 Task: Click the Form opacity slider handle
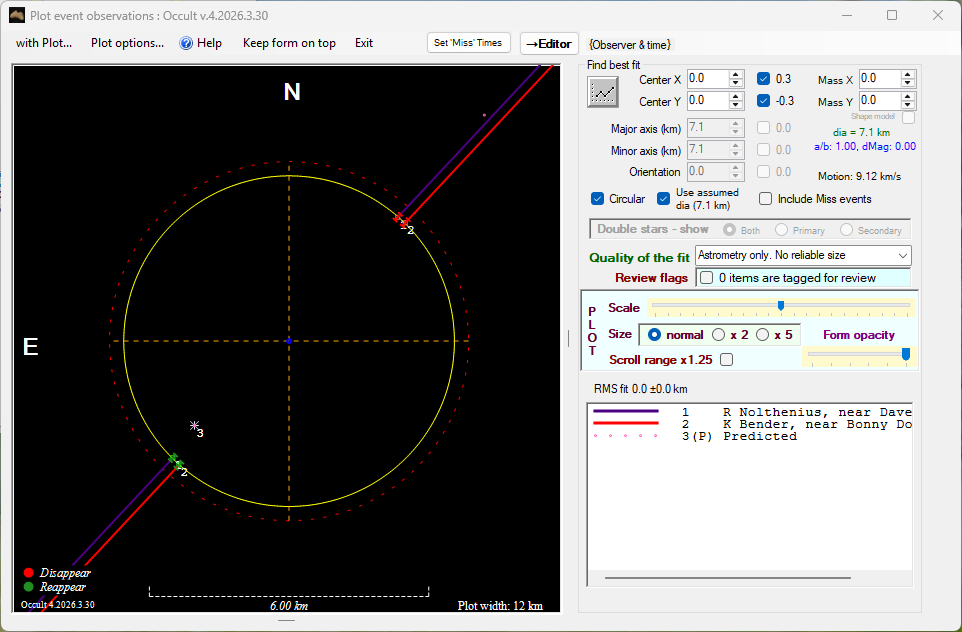point(906,355)
